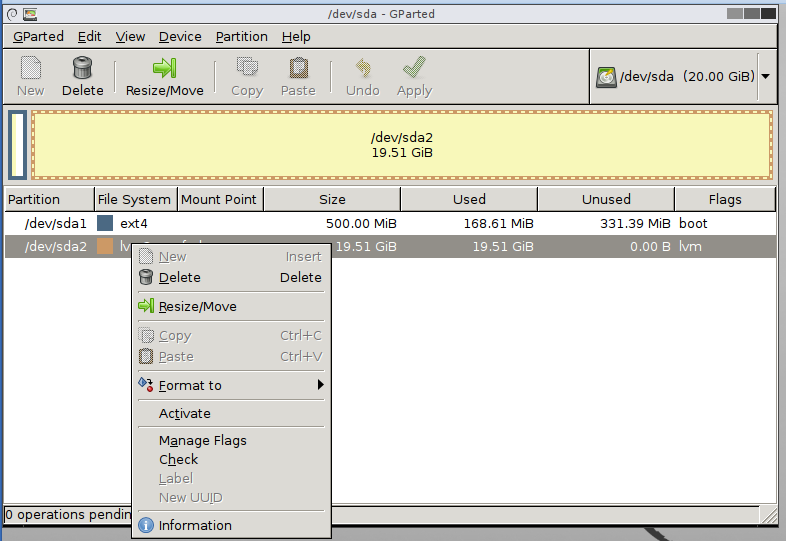Image resolution: width=786 pixels, height=541 pixels.
Task: Click the blue ext4 color swatch
Action: point(105,223)
